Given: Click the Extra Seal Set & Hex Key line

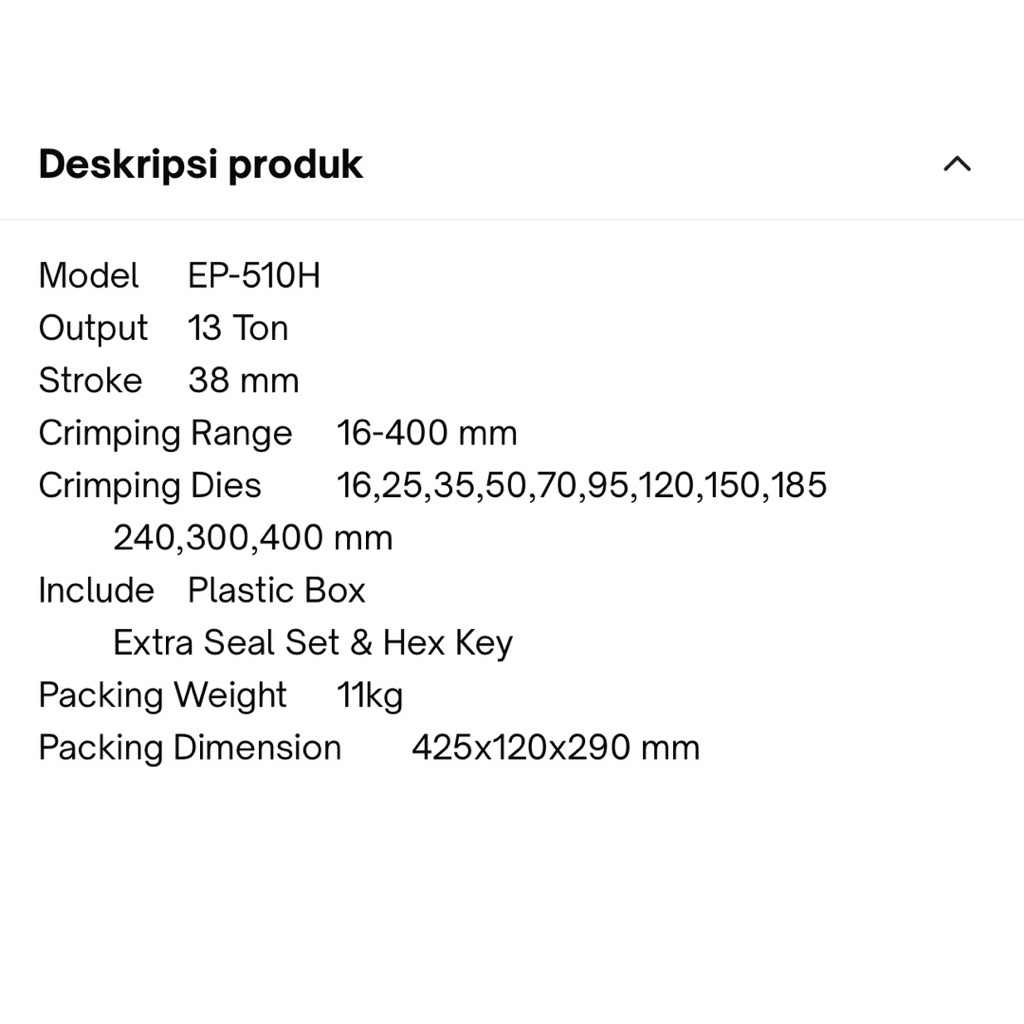Looking at the screenshot, I should [312, 643].
